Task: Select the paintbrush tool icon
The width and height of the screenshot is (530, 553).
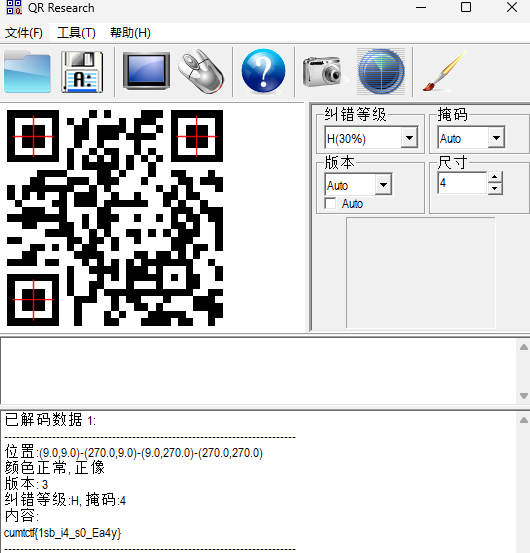Action: [445, 71]
